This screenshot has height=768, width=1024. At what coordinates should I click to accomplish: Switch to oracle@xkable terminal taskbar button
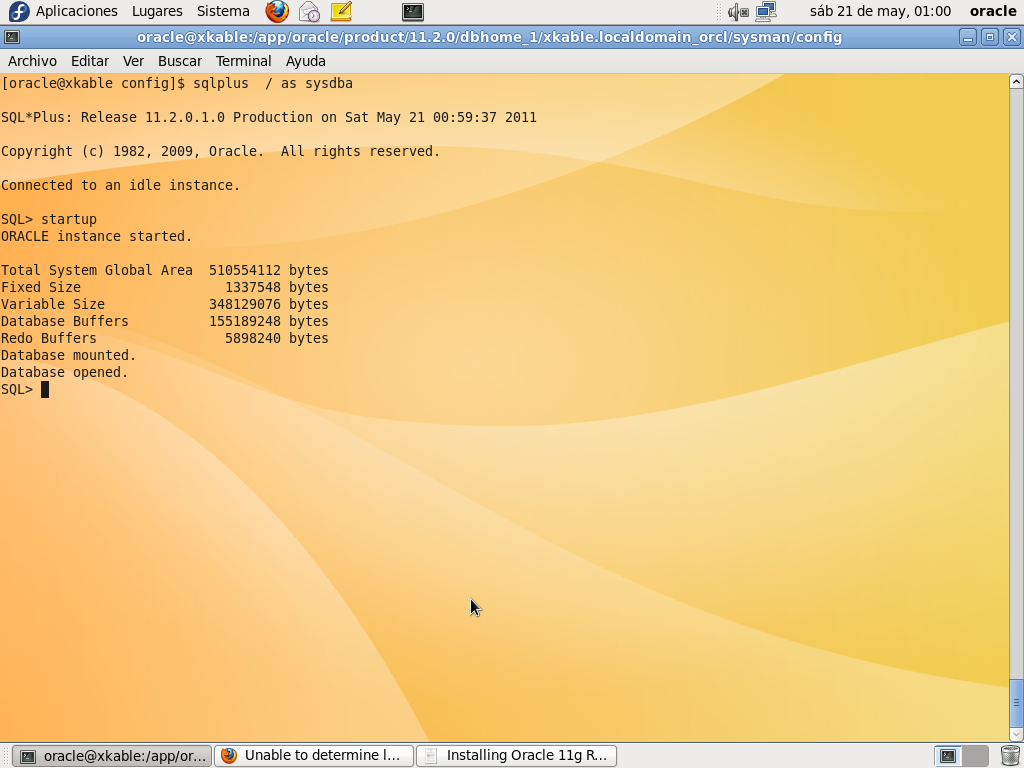coord(112,756)
